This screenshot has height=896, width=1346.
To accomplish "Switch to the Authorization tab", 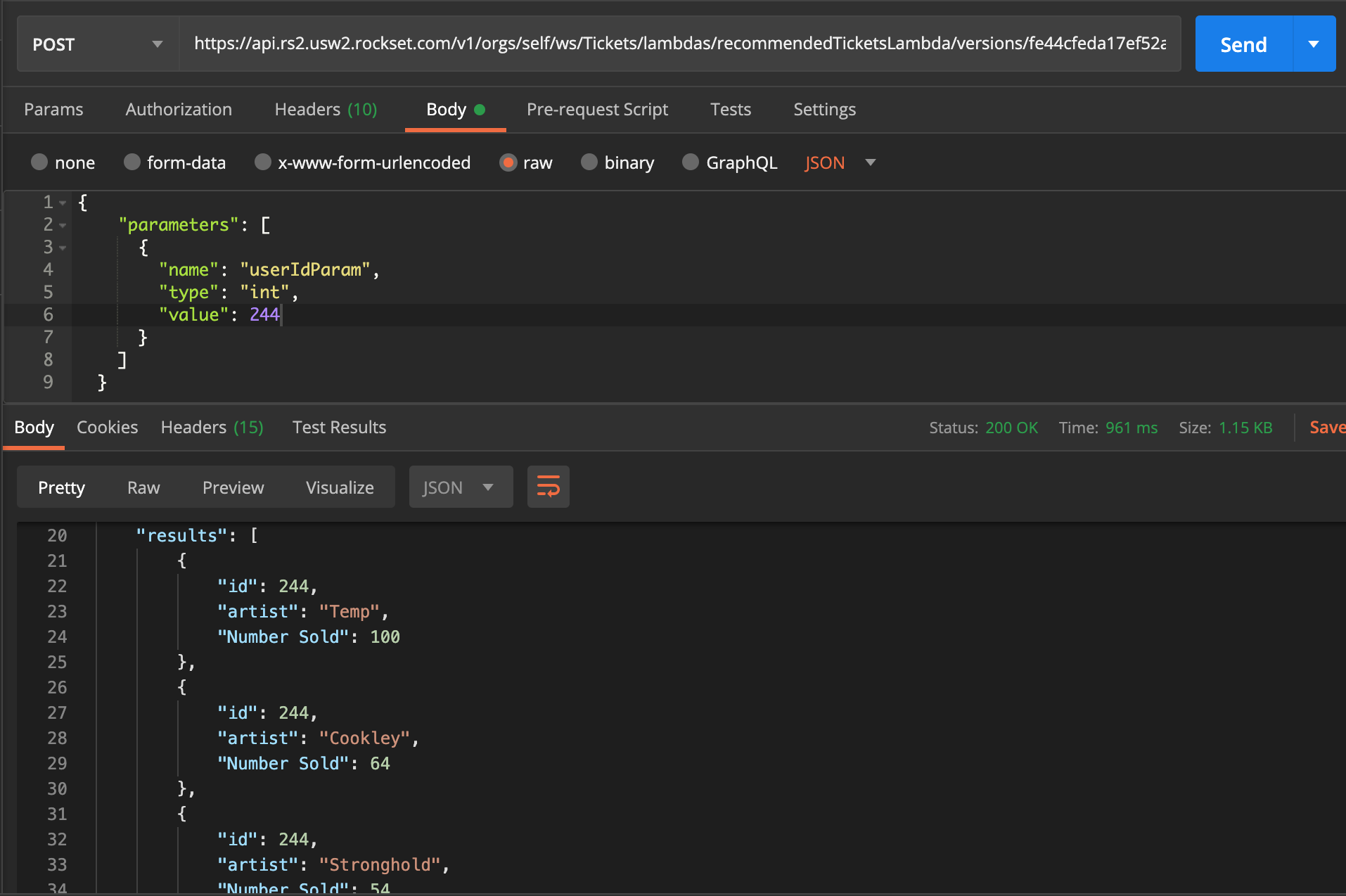I will pos(179,110).
